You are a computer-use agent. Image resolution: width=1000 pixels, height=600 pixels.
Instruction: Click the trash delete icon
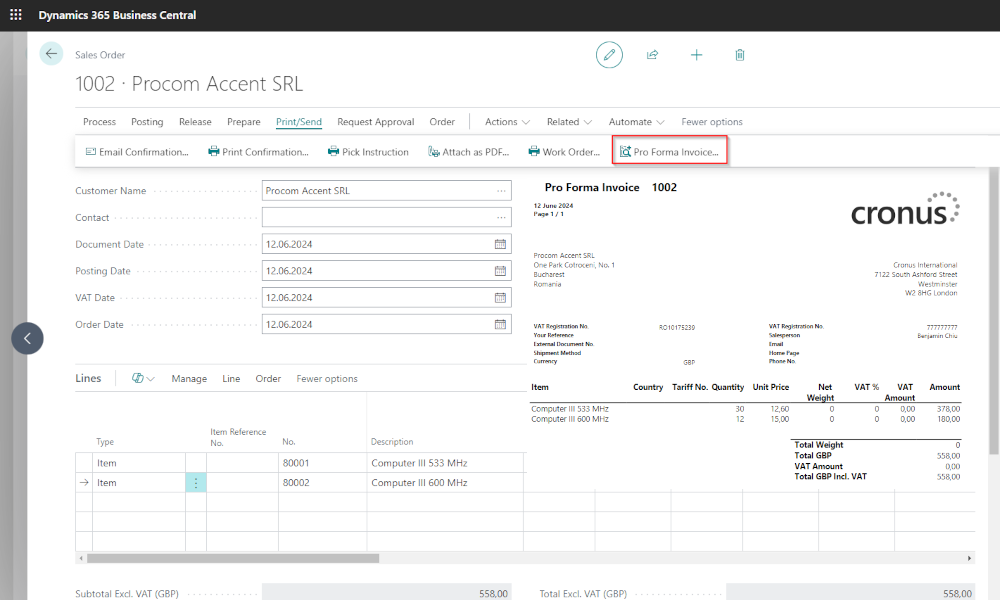click(x=740, y=55)
